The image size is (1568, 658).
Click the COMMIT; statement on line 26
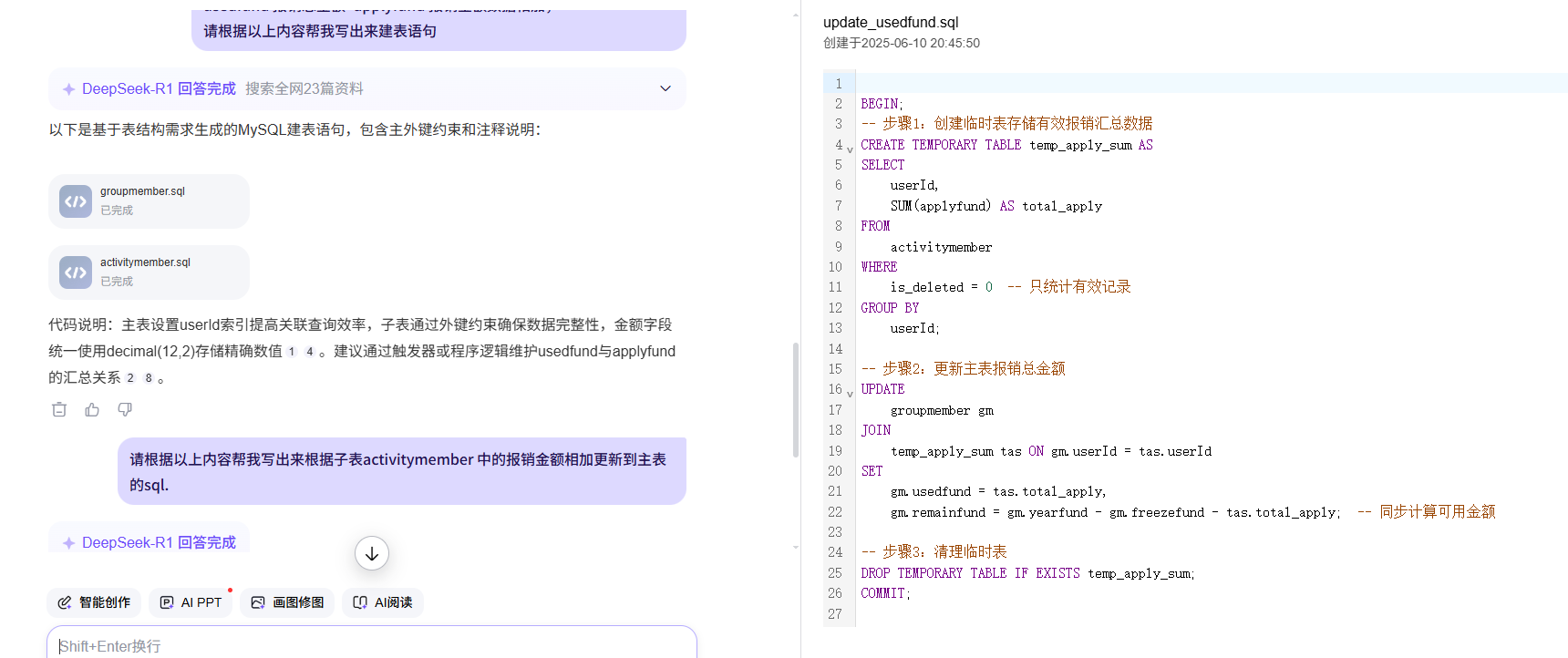coord(885,593)
